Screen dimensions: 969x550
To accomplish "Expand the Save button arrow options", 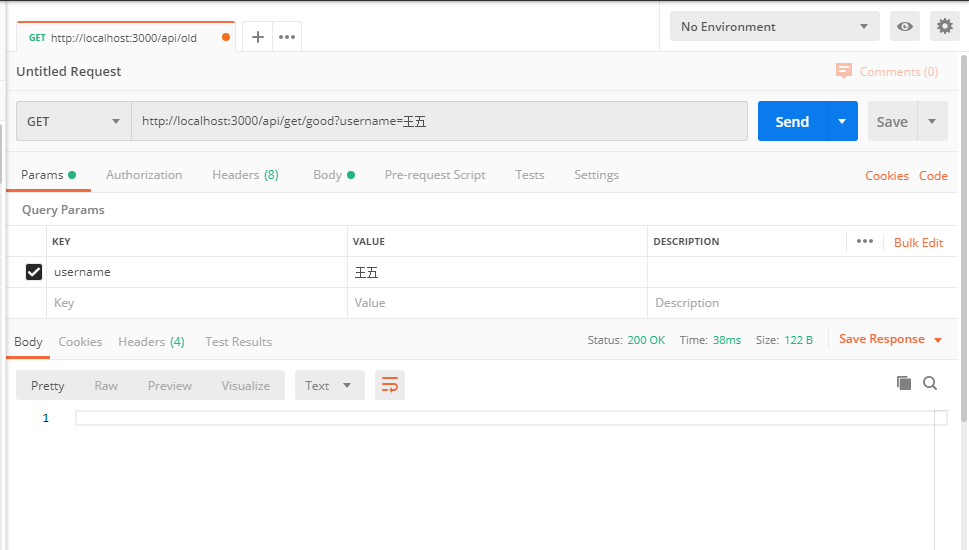I will click(x=932, y=121).
